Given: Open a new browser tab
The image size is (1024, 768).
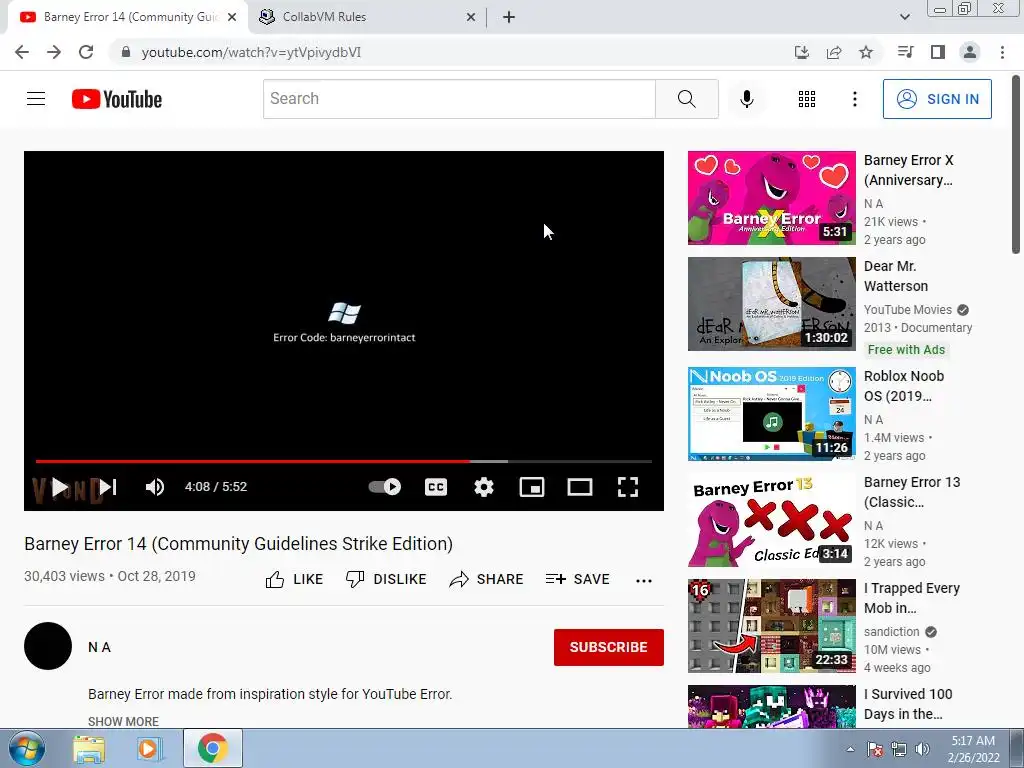Looking at the screenshot, I should [x=509, y=17].
